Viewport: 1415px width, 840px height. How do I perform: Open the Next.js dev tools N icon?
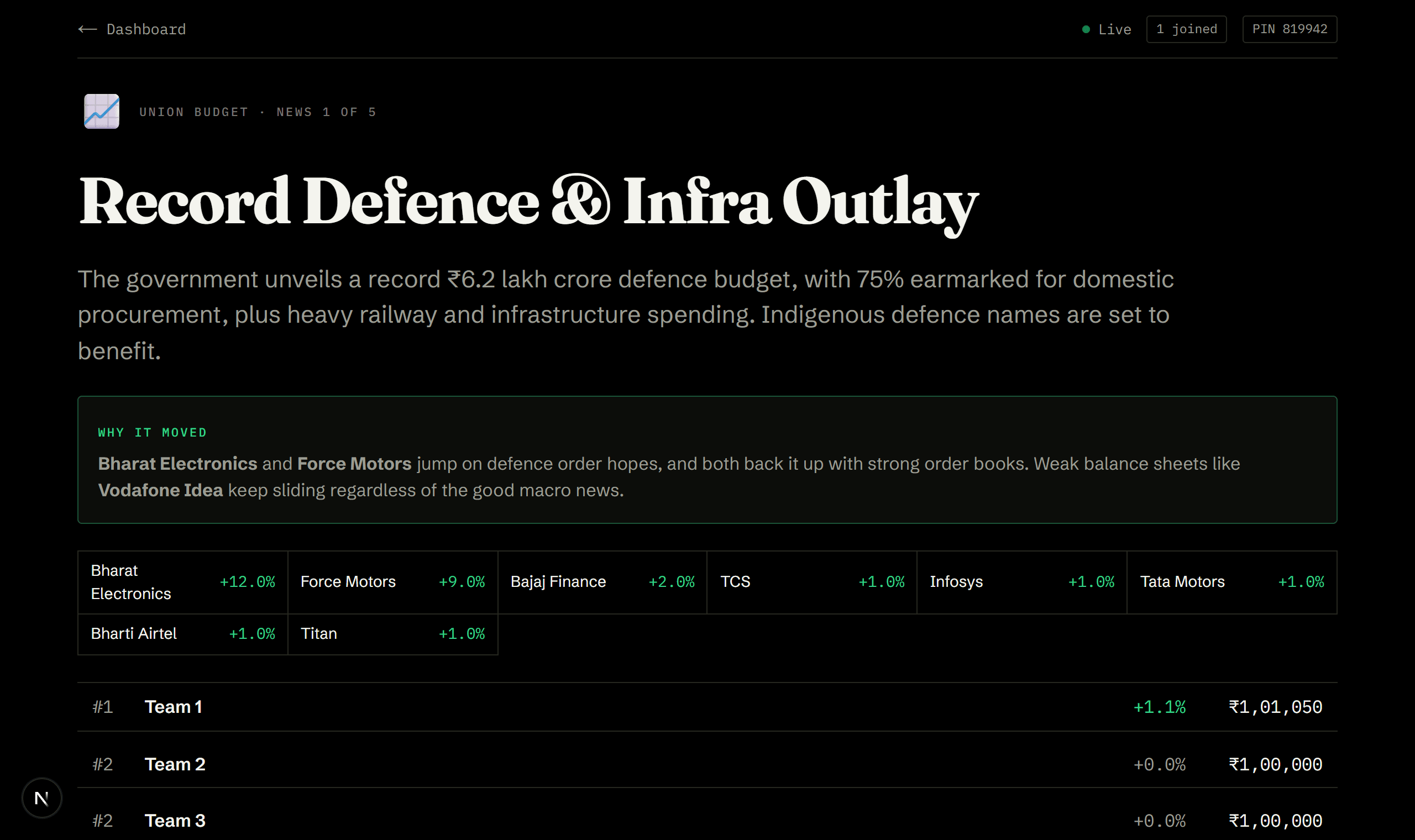pyautogui.click(x=42, y=798)
